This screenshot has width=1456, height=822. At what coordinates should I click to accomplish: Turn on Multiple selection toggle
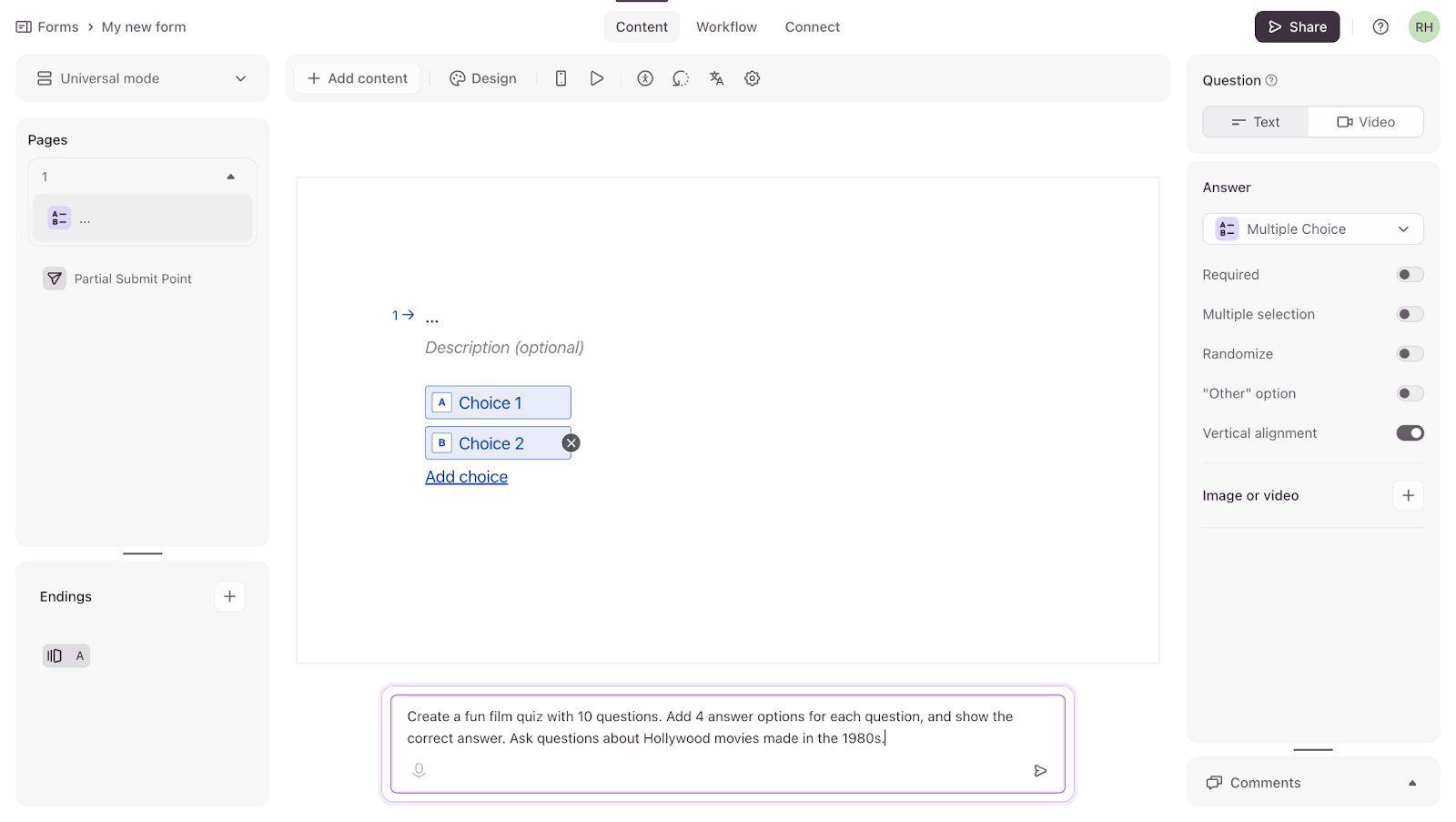pos(1410,314)
